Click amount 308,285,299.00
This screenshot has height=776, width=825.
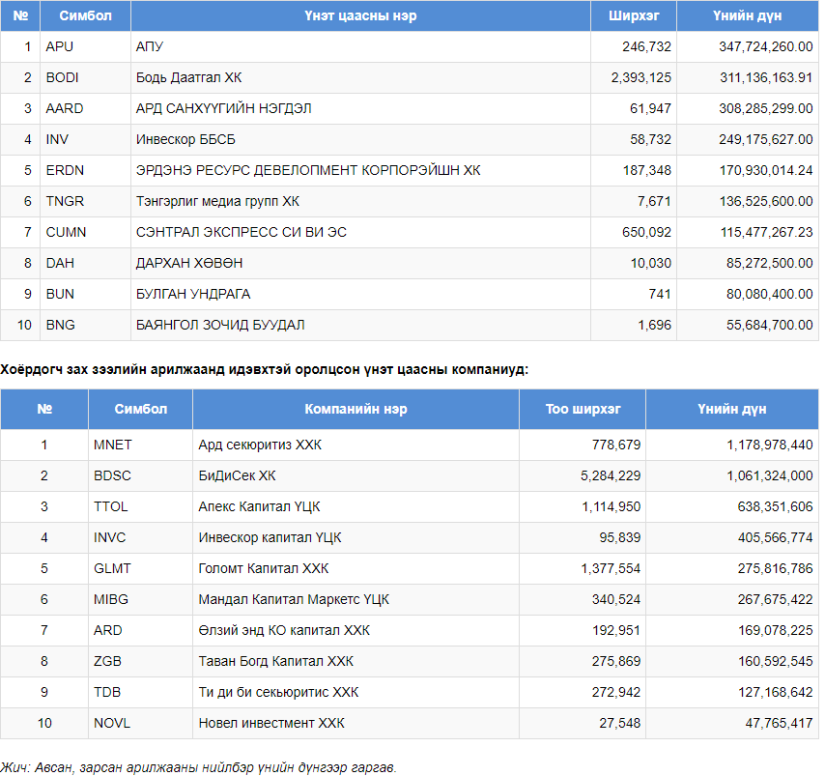click(766, 108)
